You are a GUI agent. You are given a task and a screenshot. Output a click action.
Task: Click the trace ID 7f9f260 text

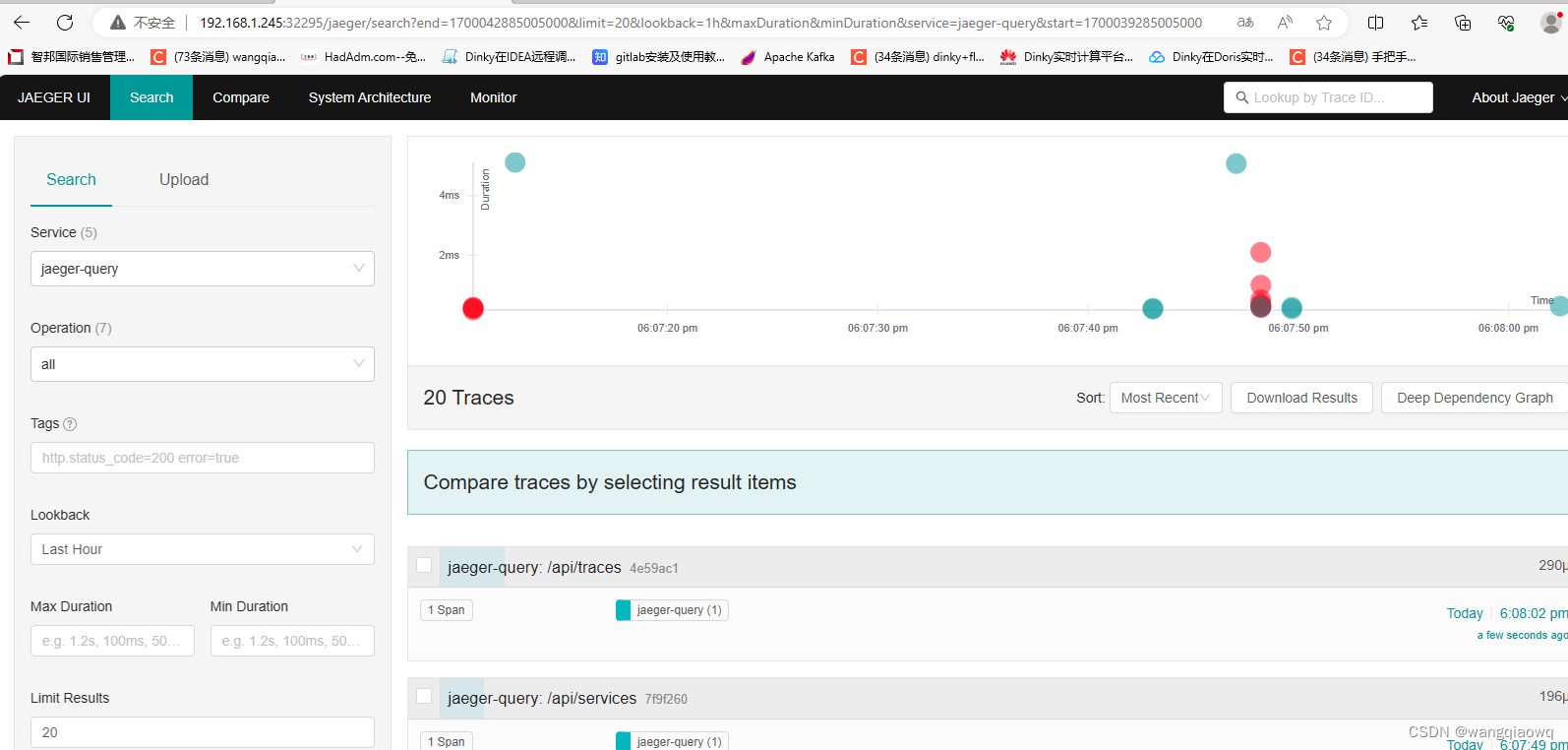click(666, 700)
